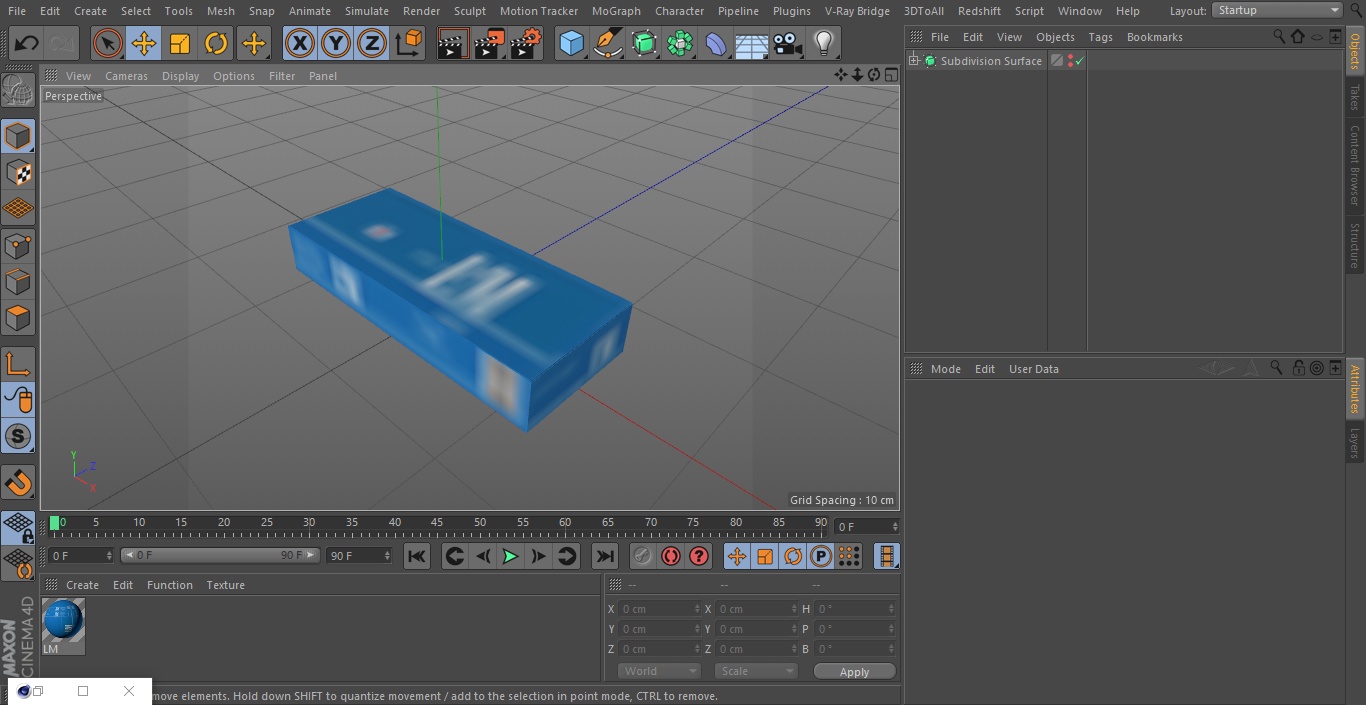Screen dimensions: 1366x705
Task: Toggle Autokeying button
Action: [x=671, y=556]
